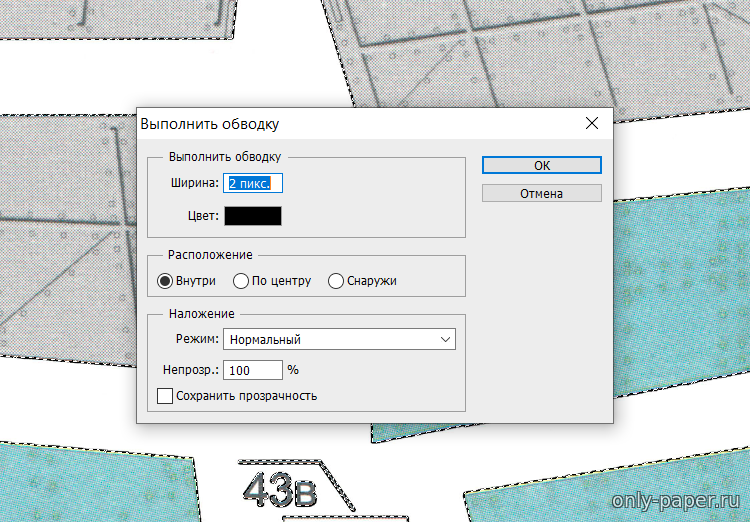
Task: Click the Ширина: label text
Action: 194,184
